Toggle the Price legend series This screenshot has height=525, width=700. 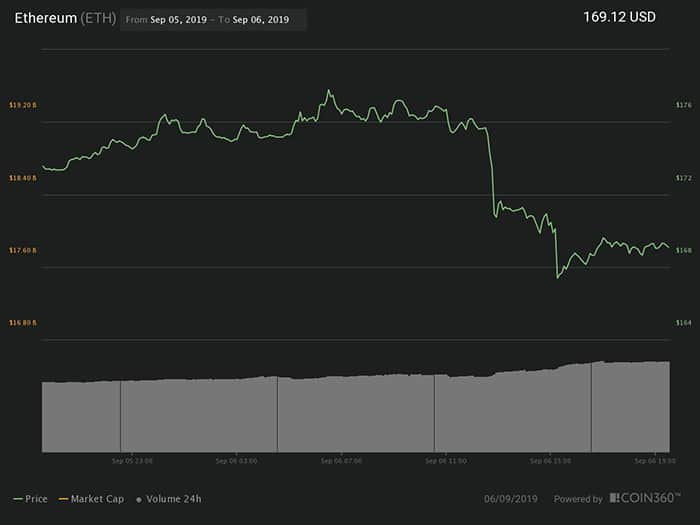click(x=36, y=498)
